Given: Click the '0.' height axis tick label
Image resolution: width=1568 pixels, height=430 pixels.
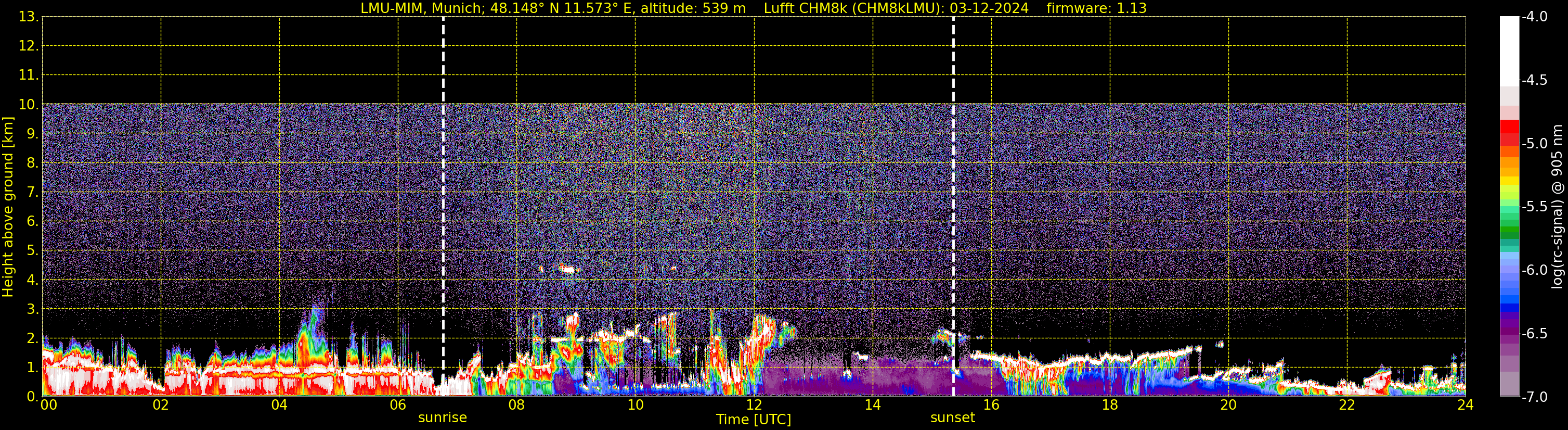Looking at the screenshot, I should click(x=33, y=397).
